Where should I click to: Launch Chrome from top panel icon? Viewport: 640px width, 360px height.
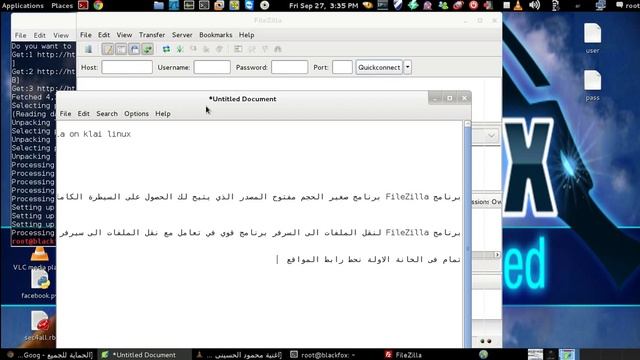click(x=98, y=5)
